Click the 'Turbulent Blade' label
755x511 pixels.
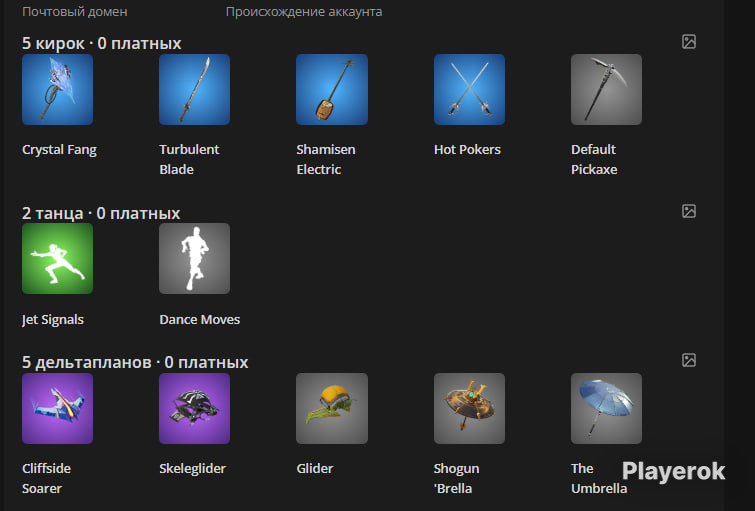(189, 159)
